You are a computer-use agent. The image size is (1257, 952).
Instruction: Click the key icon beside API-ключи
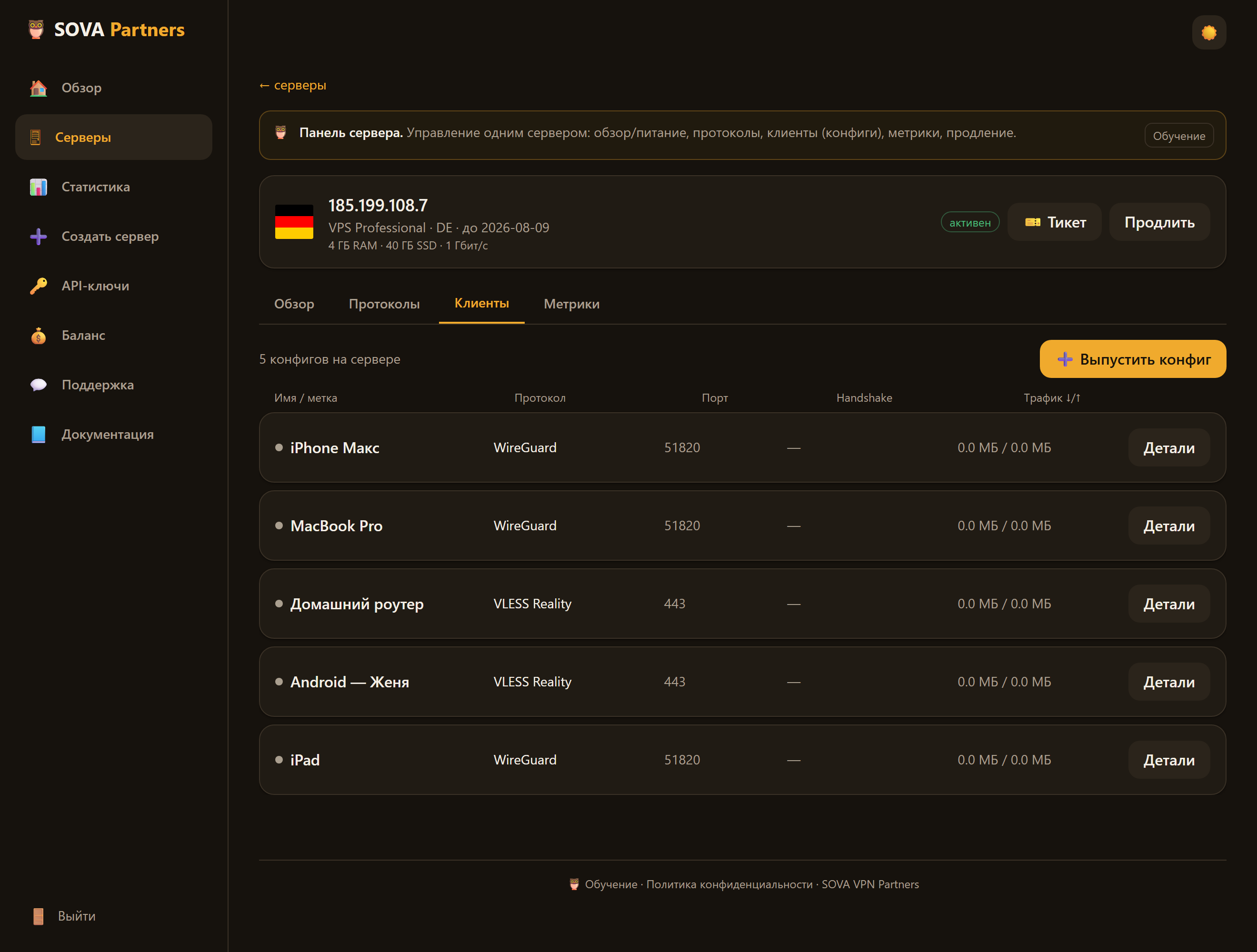(38, 286)
